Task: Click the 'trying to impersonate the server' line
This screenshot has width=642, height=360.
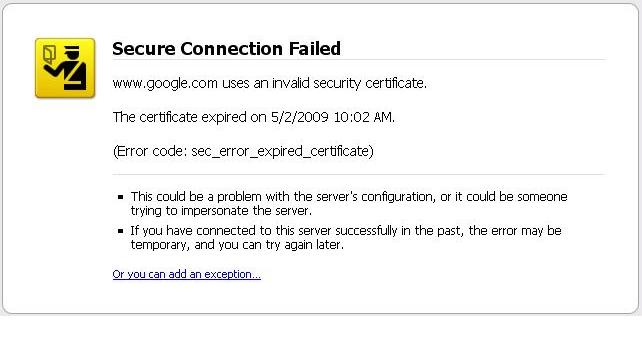Action: 221,211
